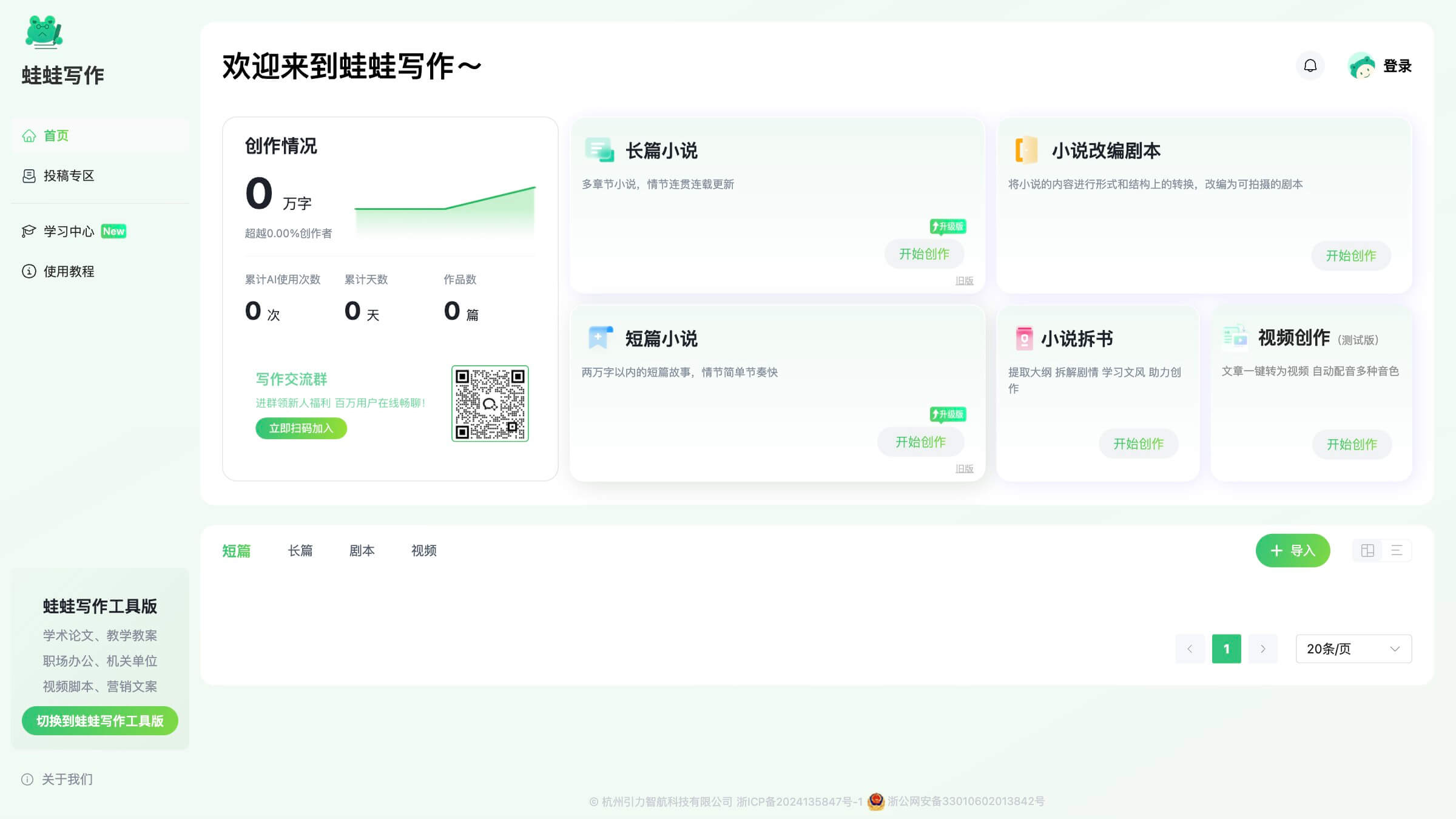The height and width of the screenshot is (819, 1456).
Task: Click the notification bell icon
Action: pos(1310,66)
